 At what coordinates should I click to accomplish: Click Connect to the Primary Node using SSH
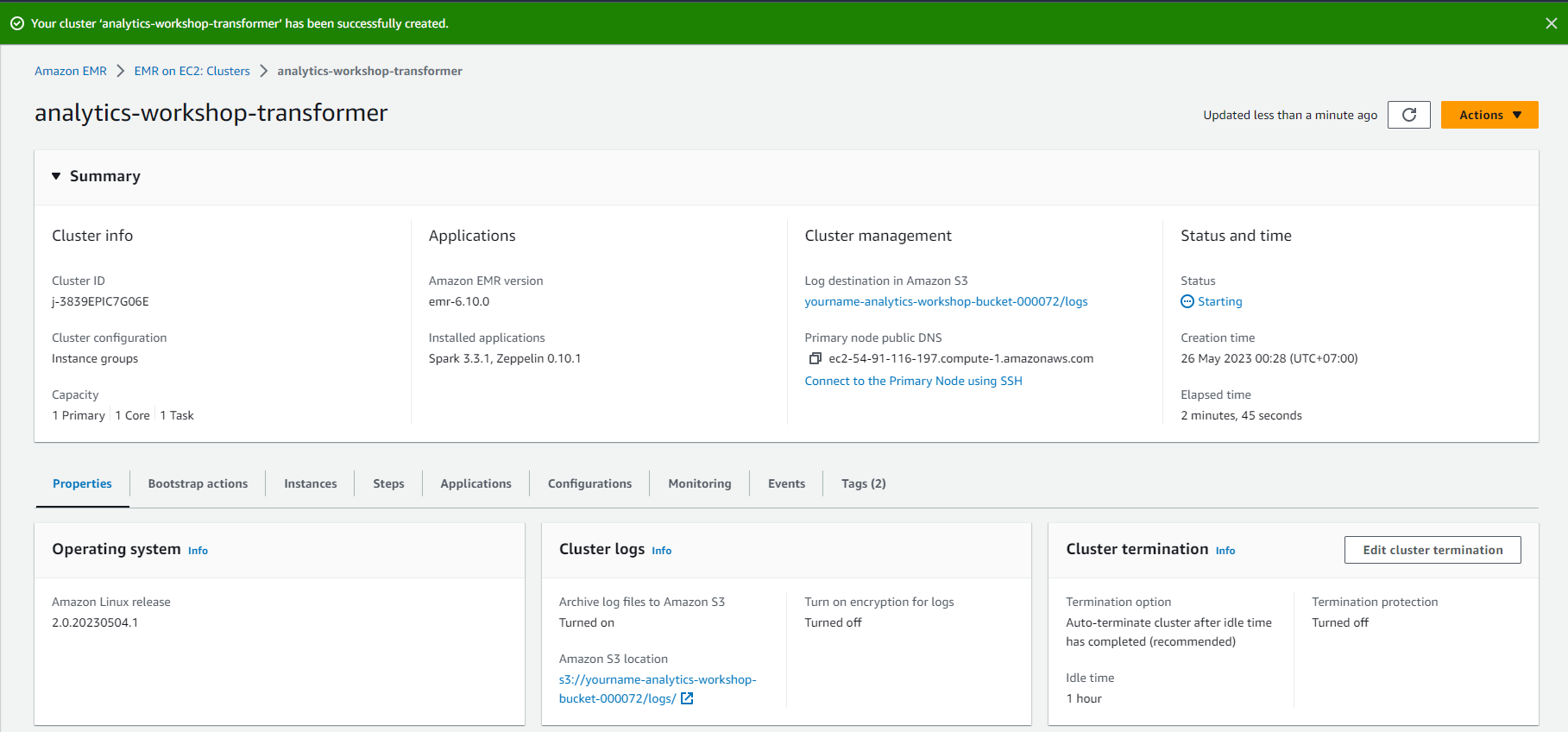tap(913, 381)
